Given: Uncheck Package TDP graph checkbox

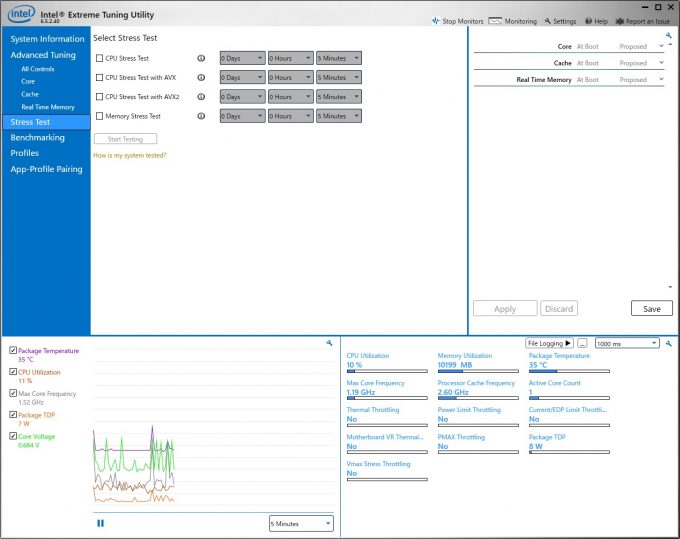Looking at the screenshot, I should (13, 414).
